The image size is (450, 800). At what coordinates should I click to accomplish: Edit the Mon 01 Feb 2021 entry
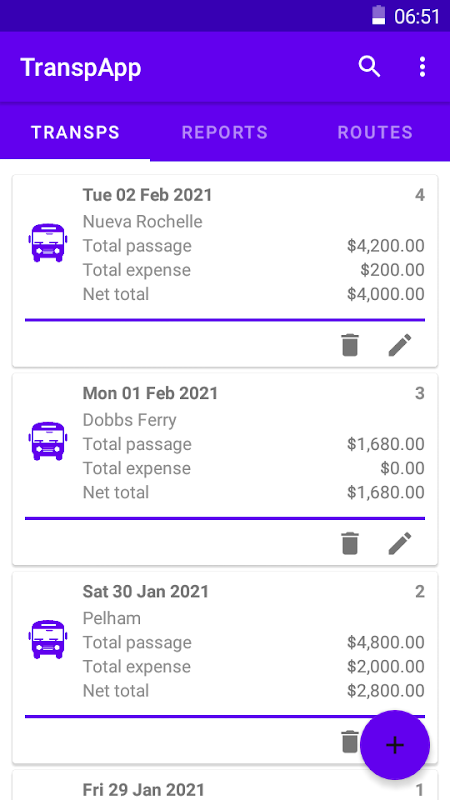[x=400, y=543]
